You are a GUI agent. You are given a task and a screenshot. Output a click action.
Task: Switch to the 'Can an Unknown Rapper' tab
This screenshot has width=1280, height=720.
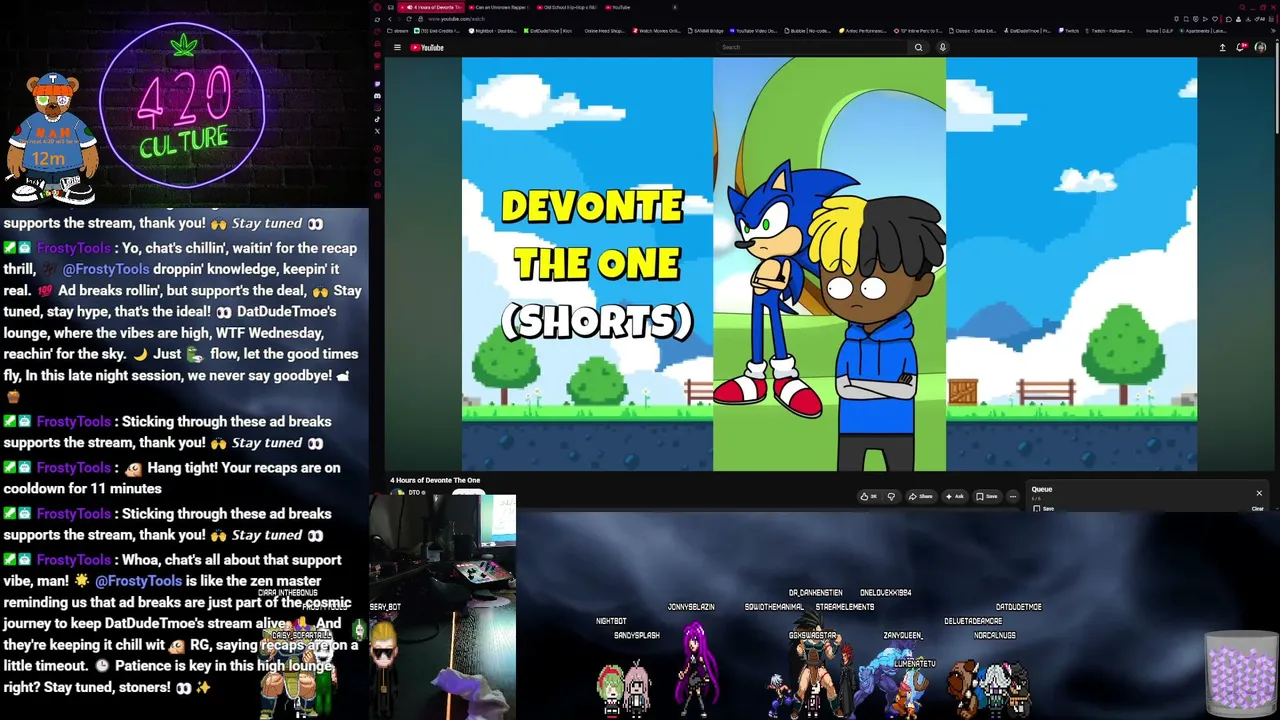pos(498,7)
